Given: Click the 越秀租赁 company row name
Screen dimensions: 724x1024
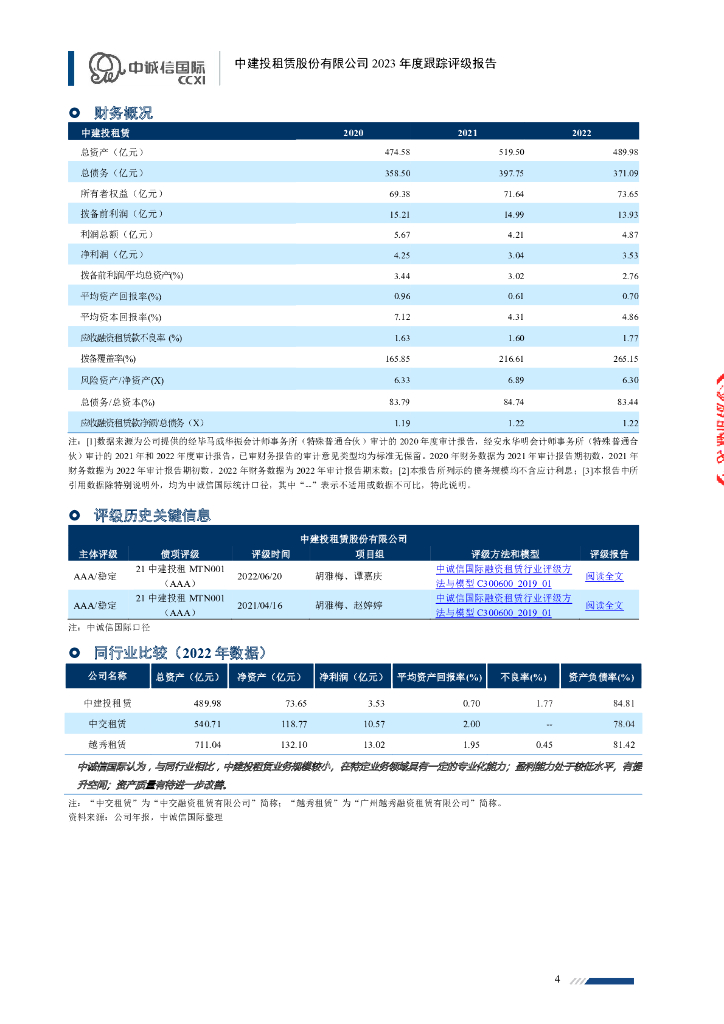Looking at the screenshot, I should 108,744.
